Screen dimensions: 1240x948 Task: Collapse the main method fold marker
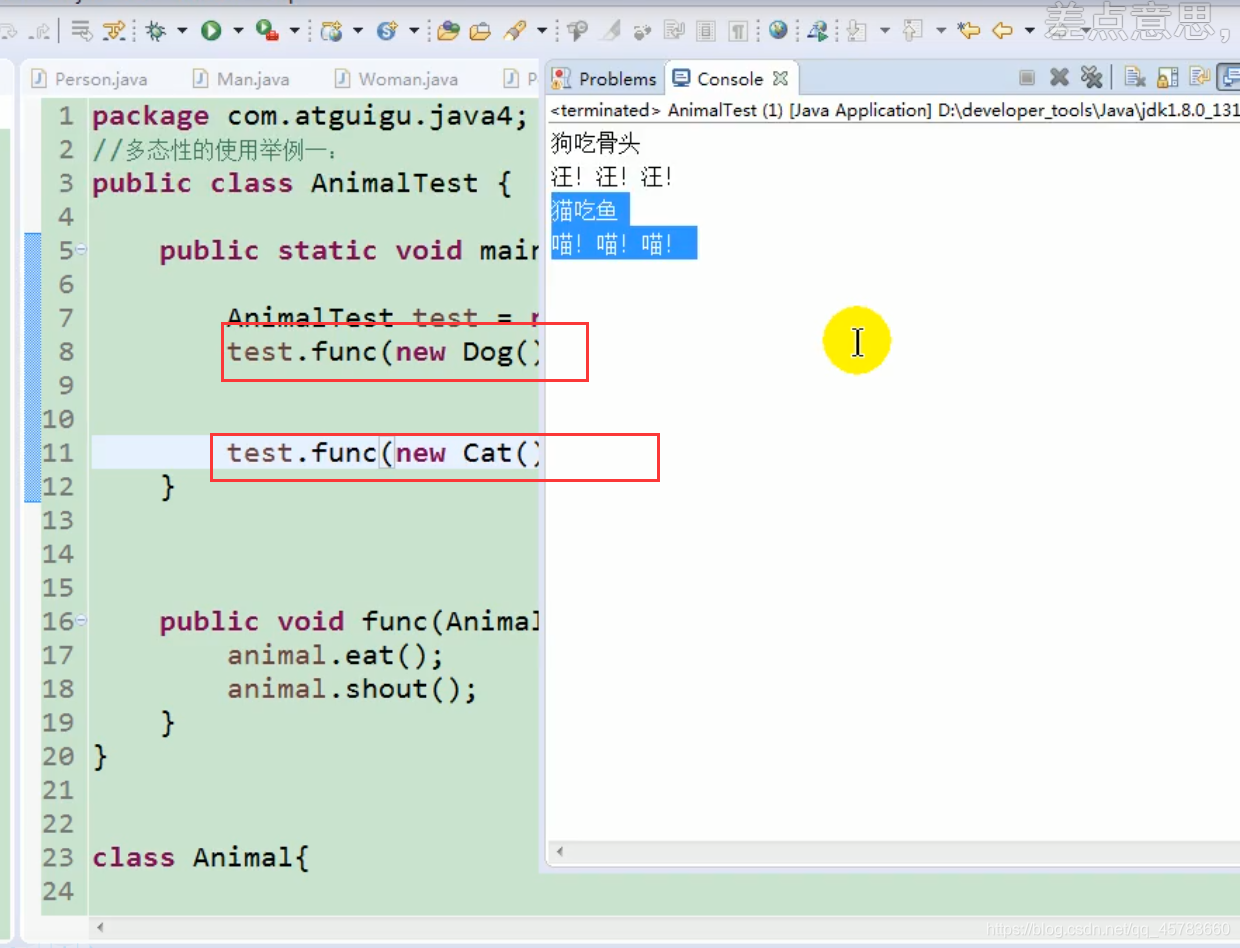coord(81,249)
